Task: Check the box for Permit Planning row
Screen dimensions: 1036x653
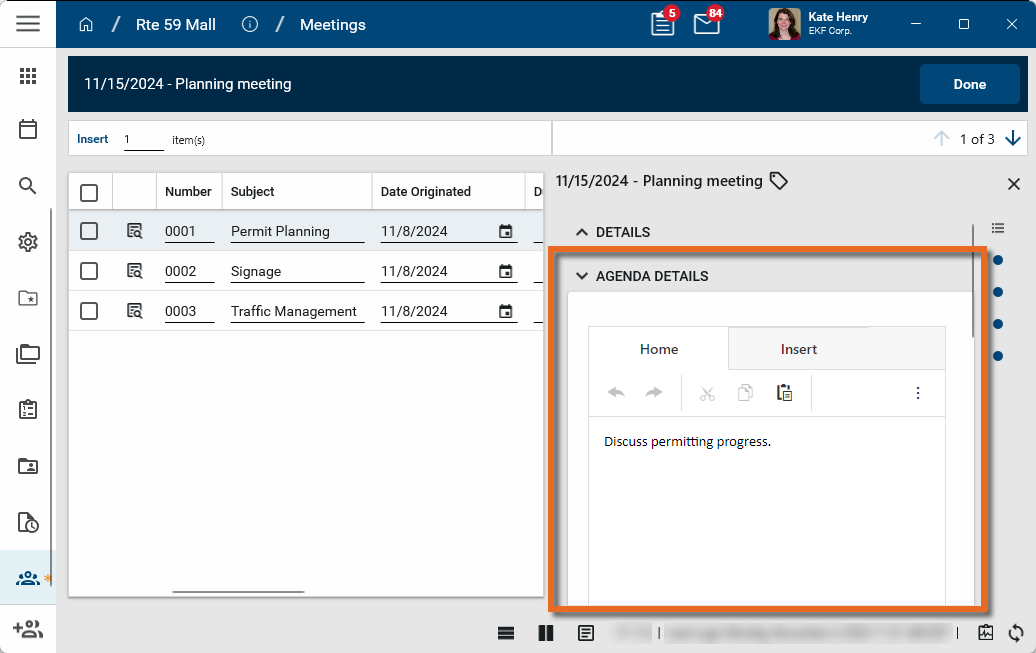Action: click(x=89, y=231)
